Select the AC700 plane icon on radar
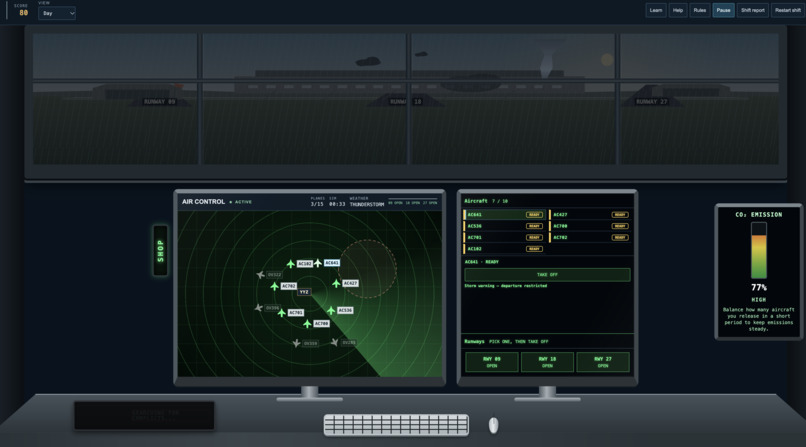Screen dimensions: 806x447 [307, 324]
